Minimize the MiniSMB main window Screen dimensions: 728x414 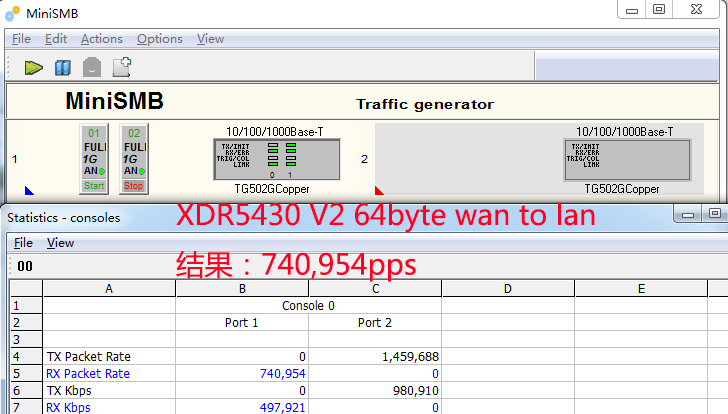[x=632, y=10]
